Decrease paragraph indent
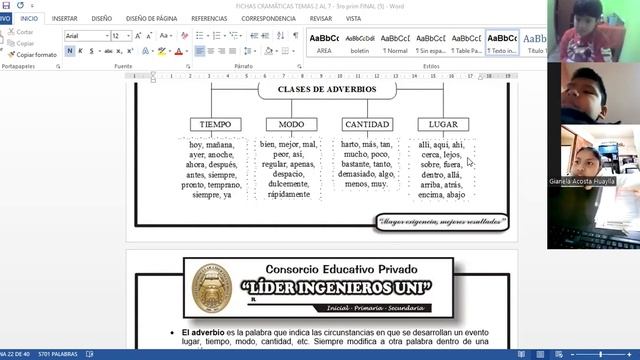This screenshot has height=360, width=640. [x=254, y=36]
